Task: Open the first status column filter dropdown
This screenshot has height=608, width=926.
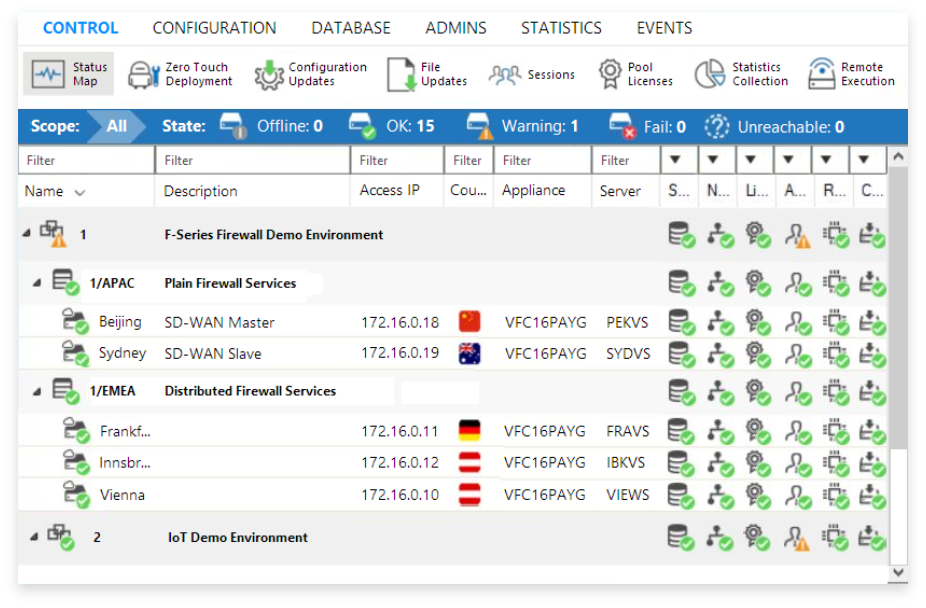Action: (675, 159)
